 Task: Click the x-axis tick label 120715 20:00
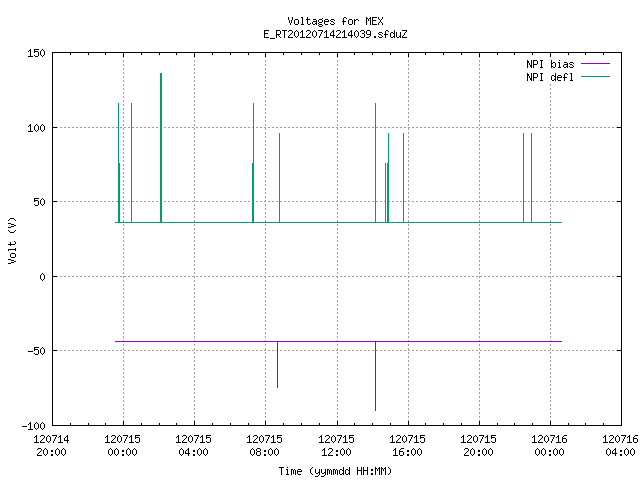coord(478,446)
